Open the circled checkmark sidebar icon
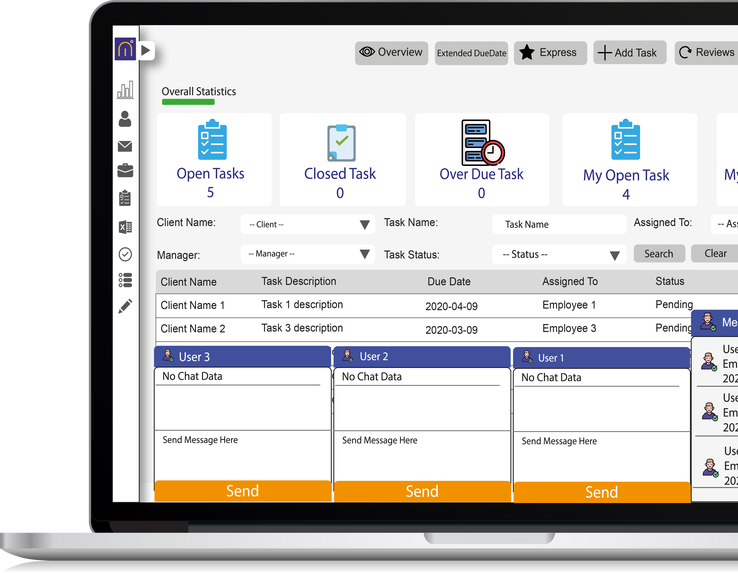The width and height of the screenshot is (738, 573). (125, 254)
